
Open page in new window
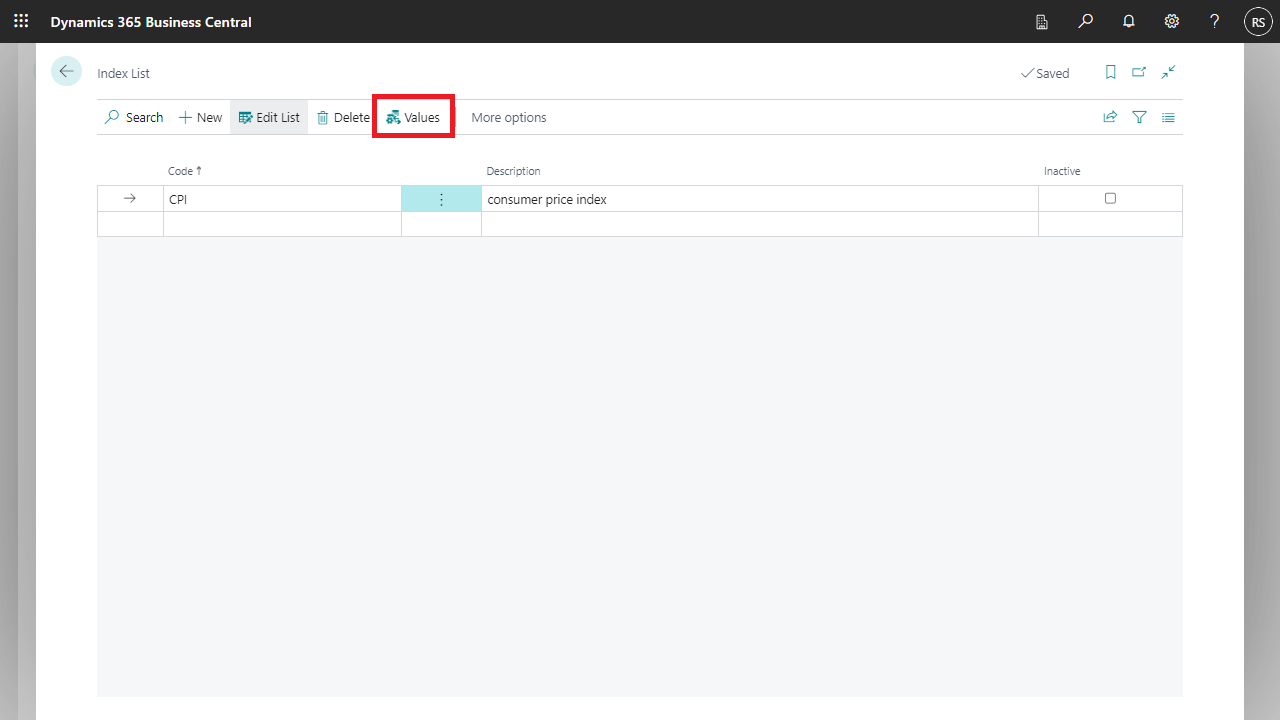[1139, 73]
